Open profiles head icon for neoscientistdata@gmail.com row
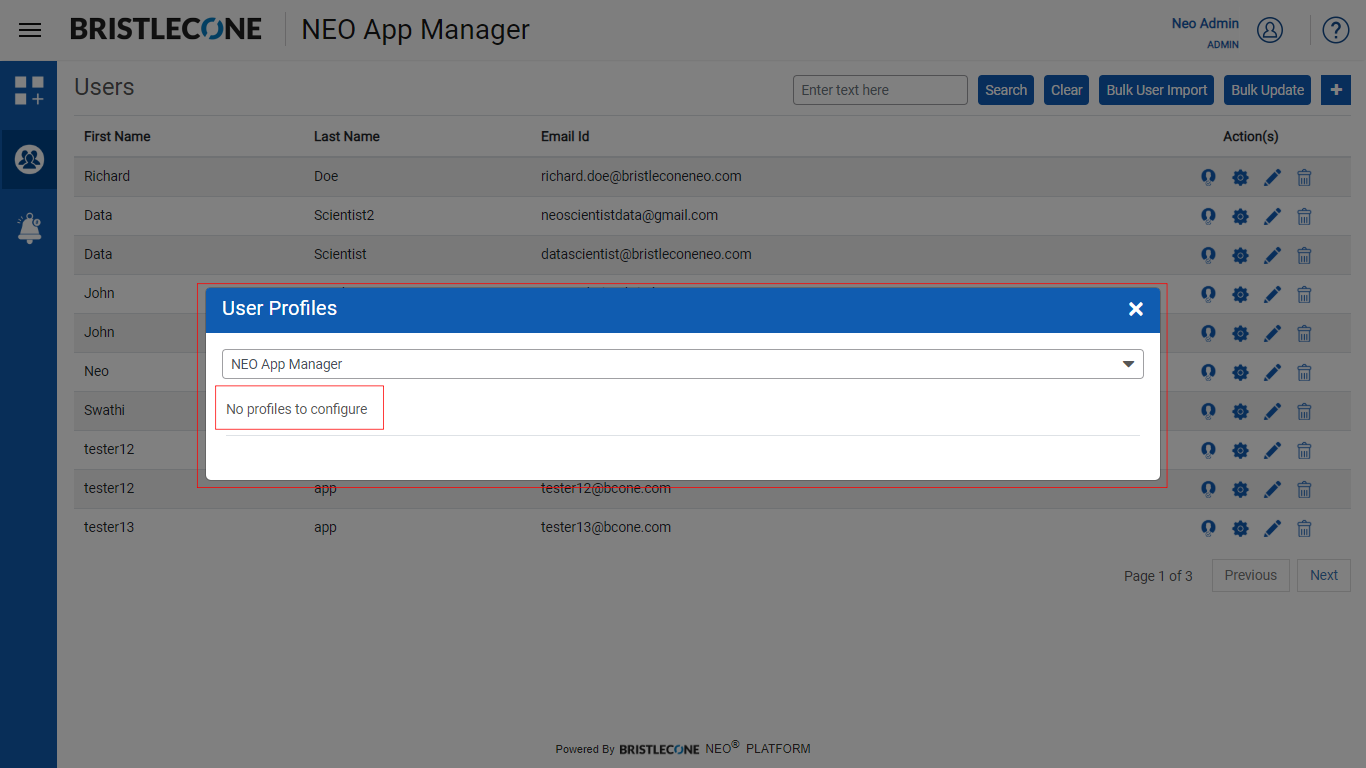Screen dimensions: 1366x768 (x=1208, y=216)
